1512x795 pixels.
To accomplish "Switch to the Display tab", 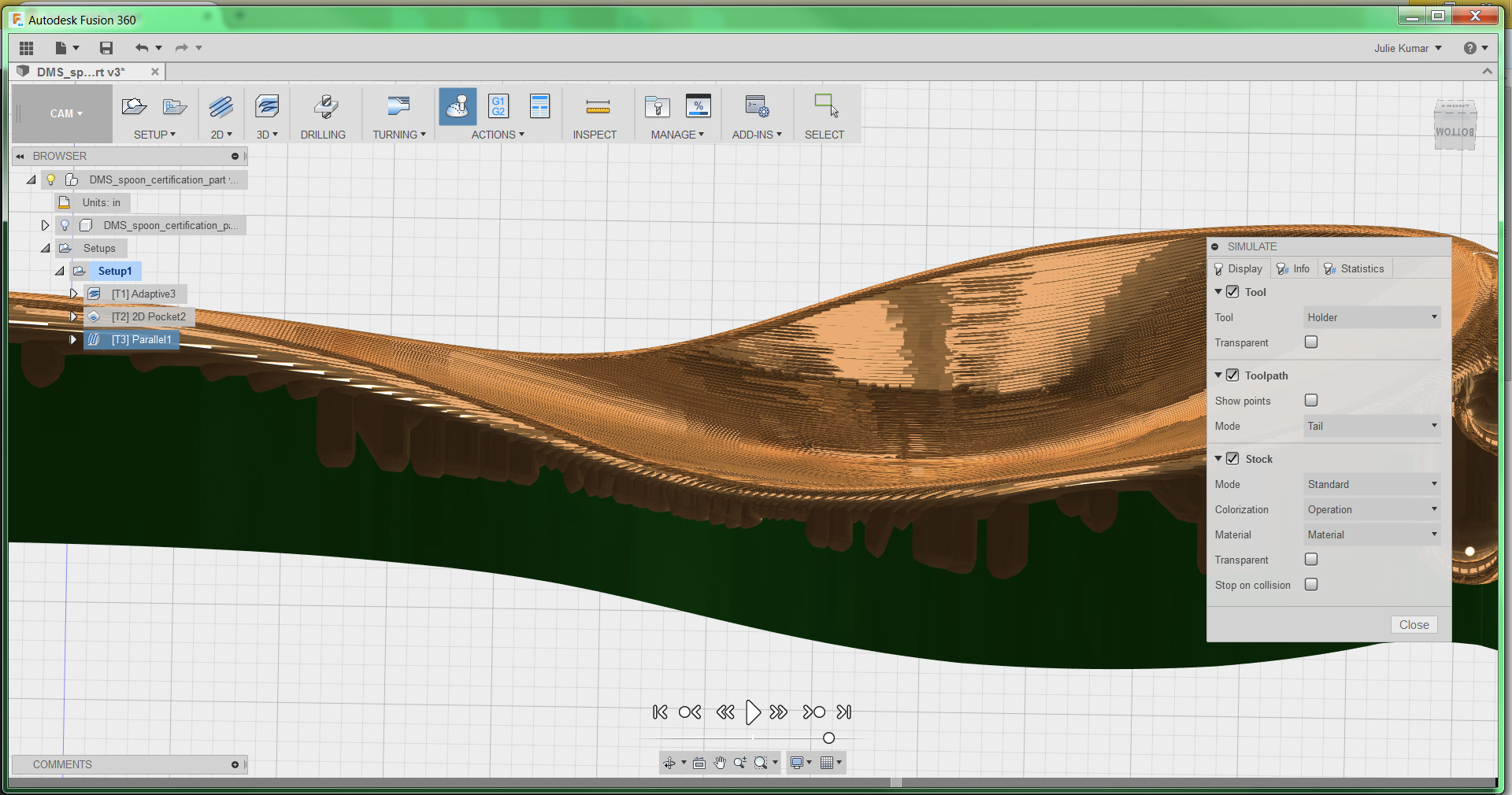I will (1239, 268).
